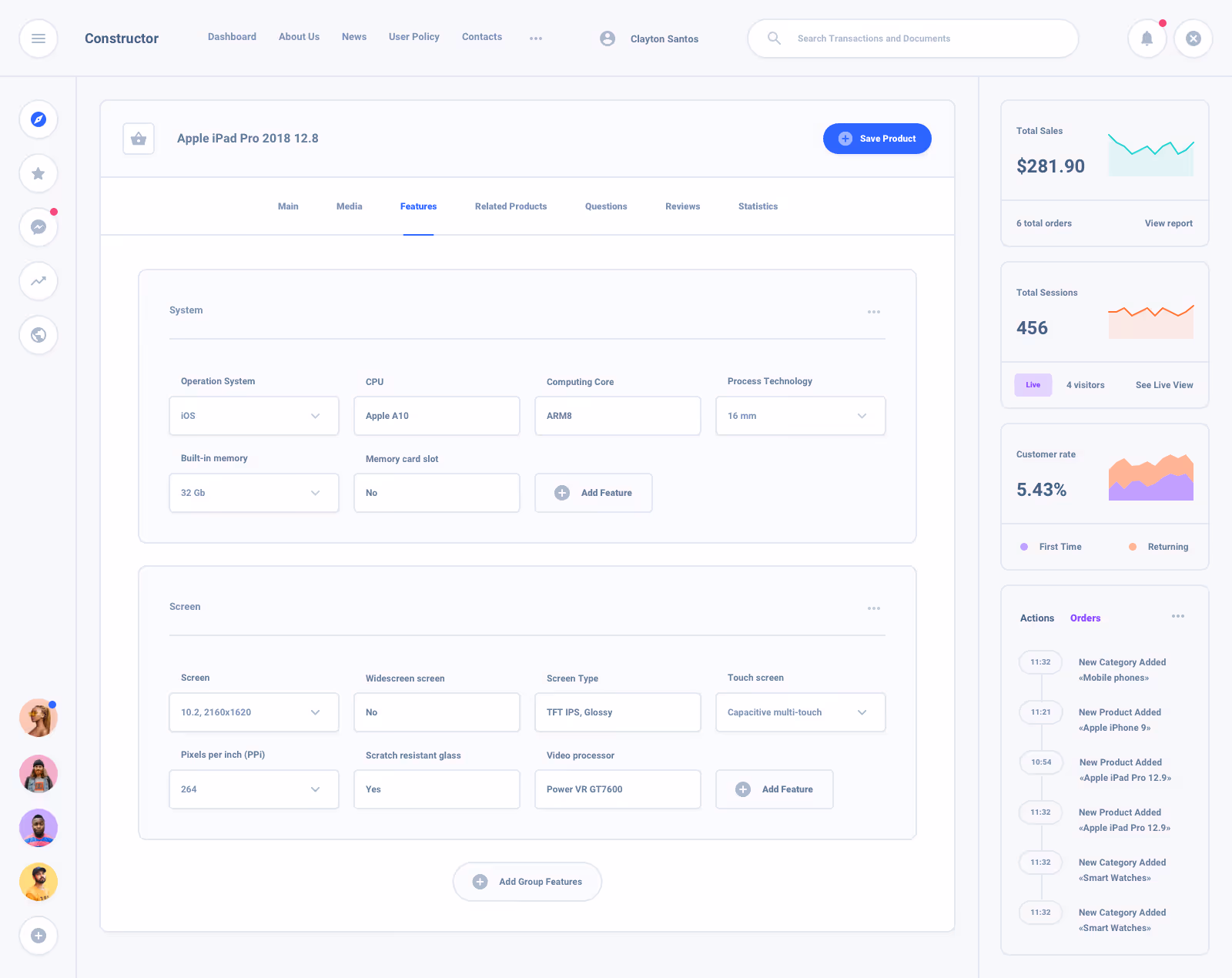Click the search magnifier icon

pos(774,39)
